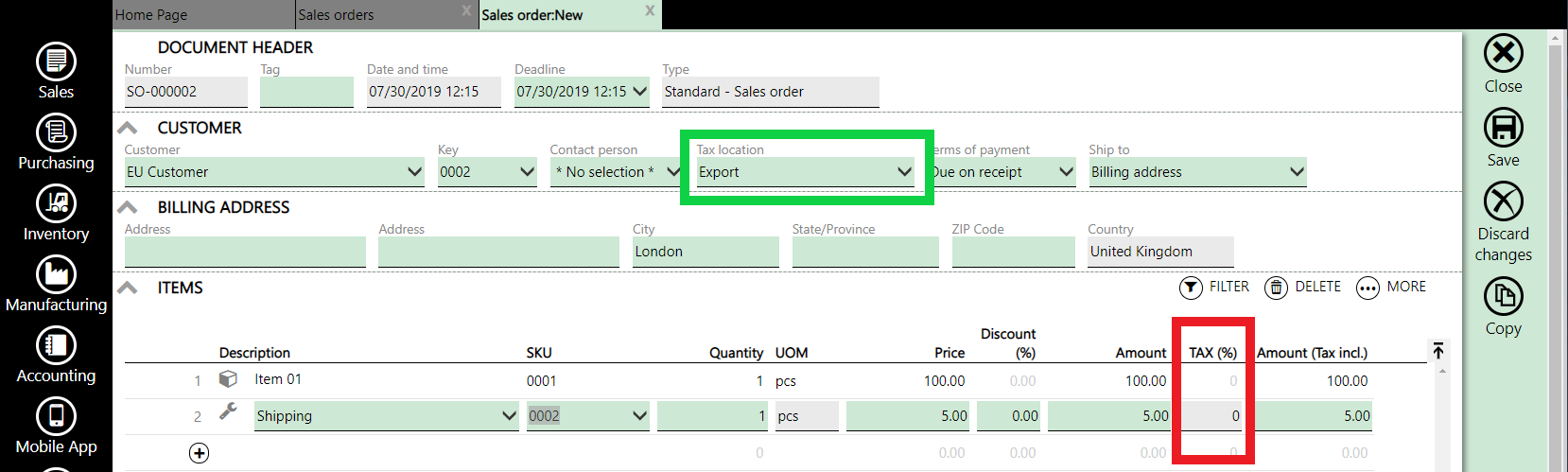Open the Manufacturing module icon
1568x472 pixels.
pyautogui.click(x=56, y=275)
